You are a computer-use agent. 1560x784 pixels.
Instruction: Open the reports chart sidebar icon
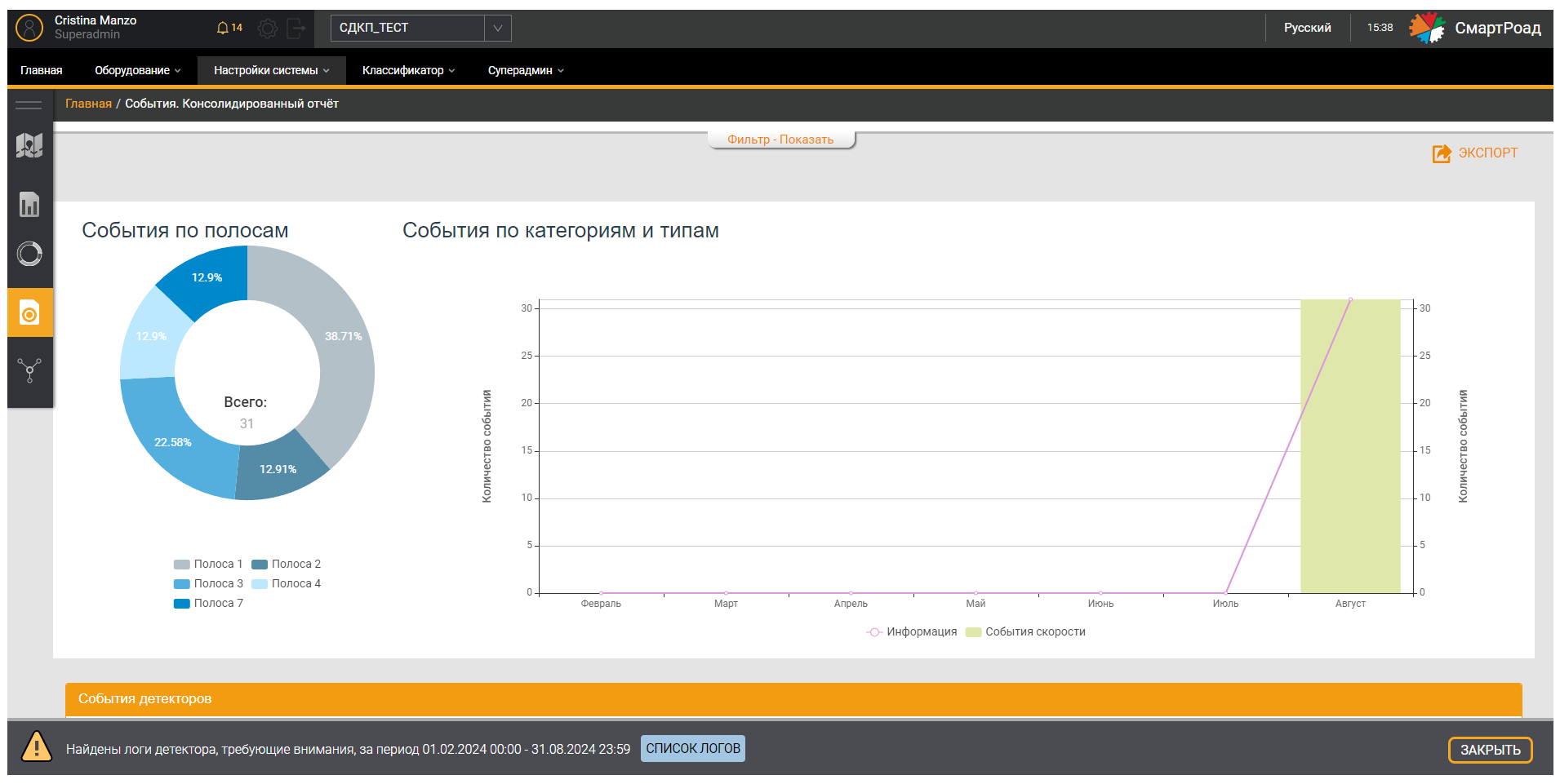(29, 204)
